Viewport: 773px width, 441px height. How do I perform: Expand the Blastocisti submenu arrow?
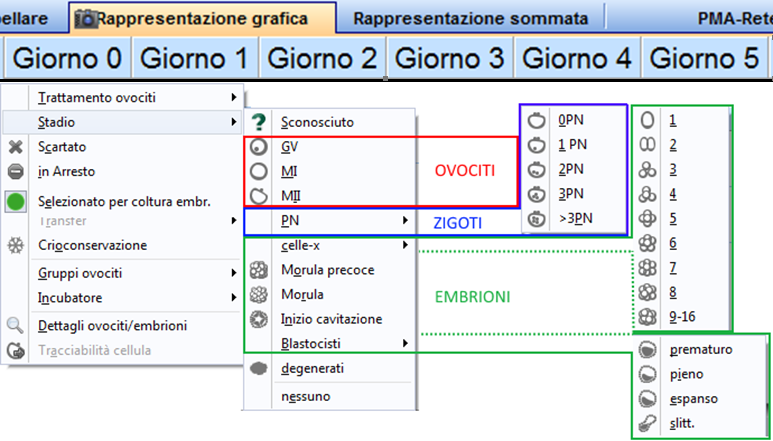[405, 343]
